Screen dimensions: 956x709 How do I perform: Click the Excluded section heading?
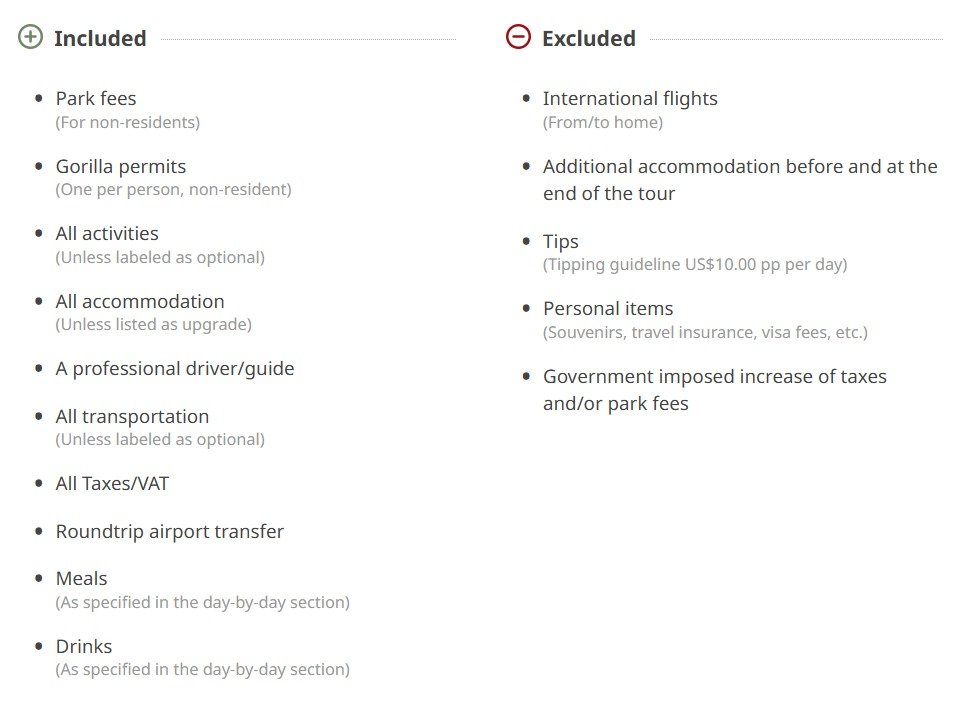tap(588, 39)
